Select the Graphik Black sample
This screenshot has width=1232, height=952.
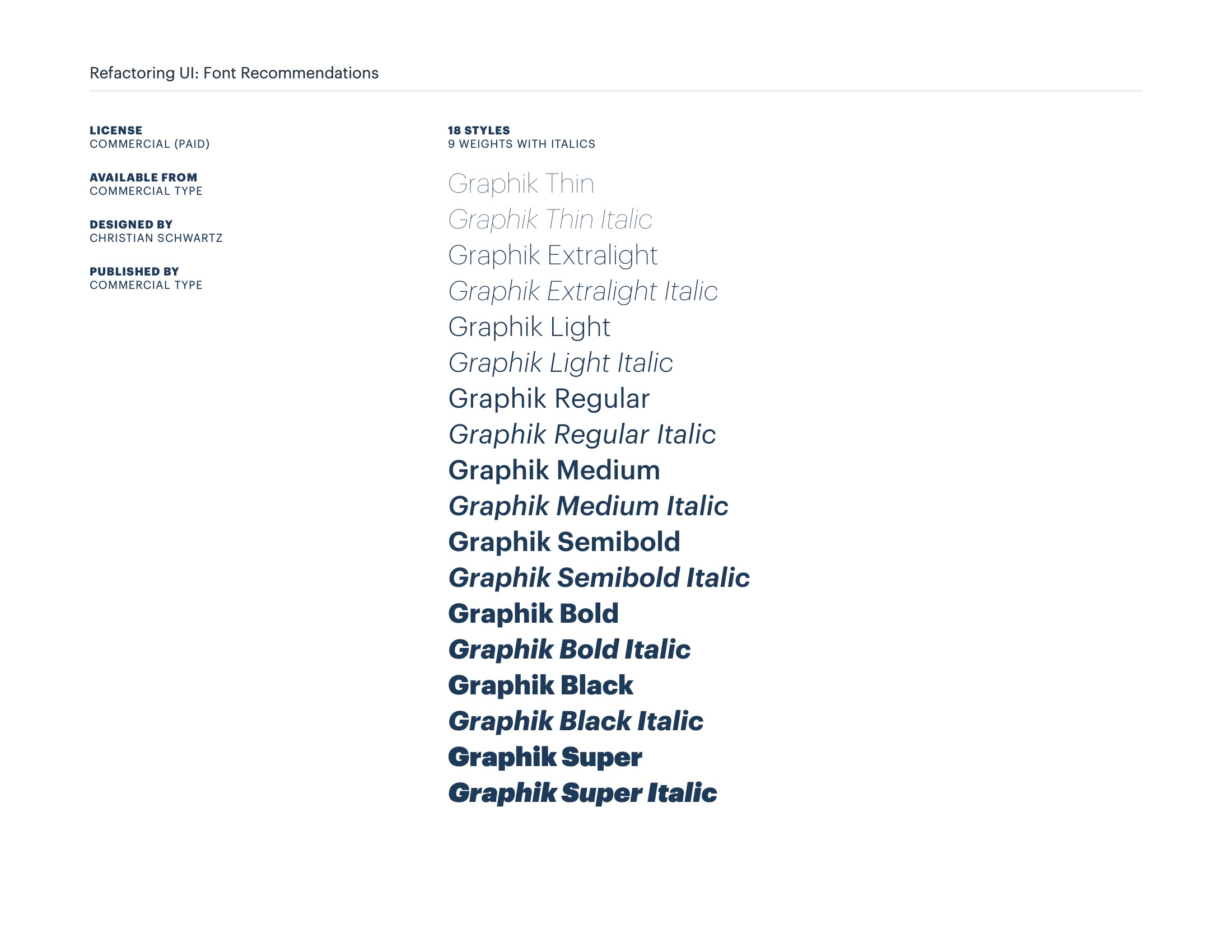coord(541,686)
